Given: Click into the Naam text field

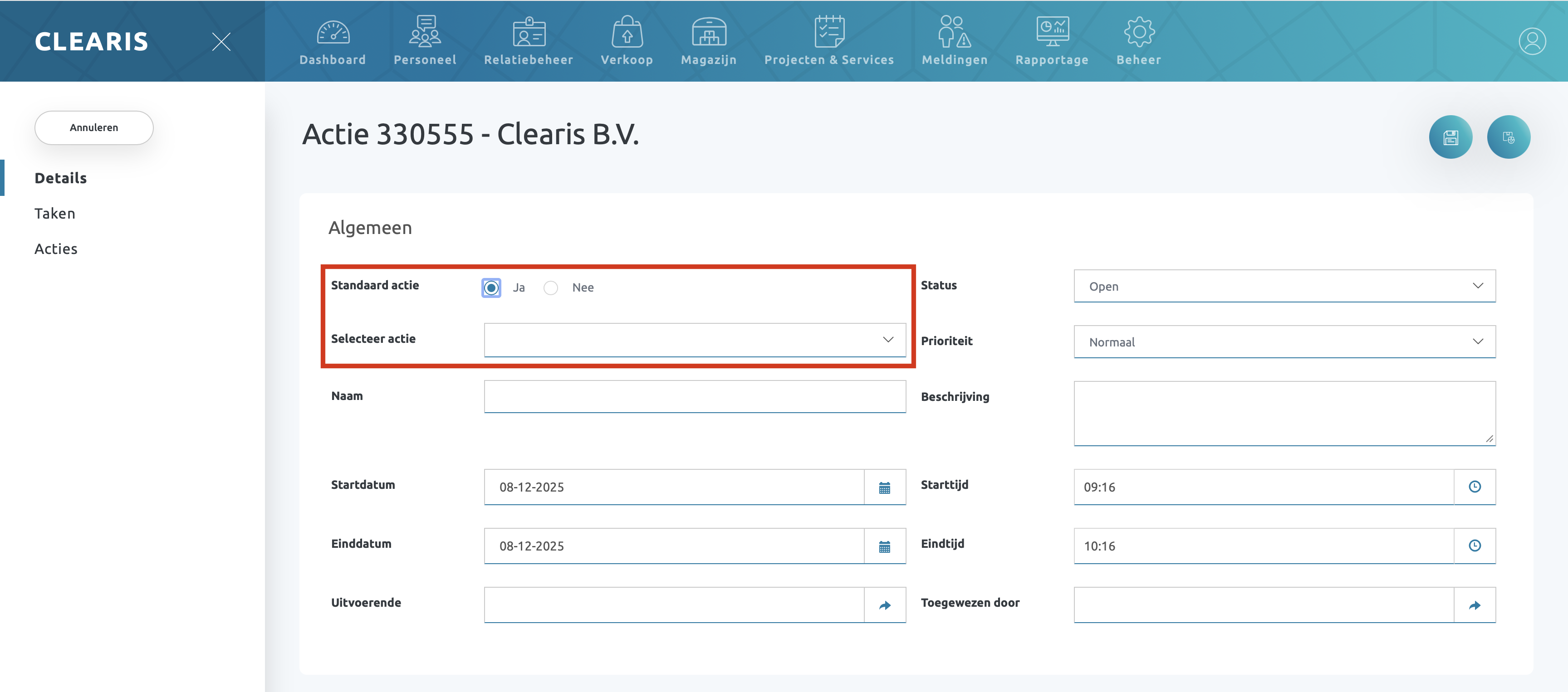Looking at the screenshot, I should tap(695, 397).
